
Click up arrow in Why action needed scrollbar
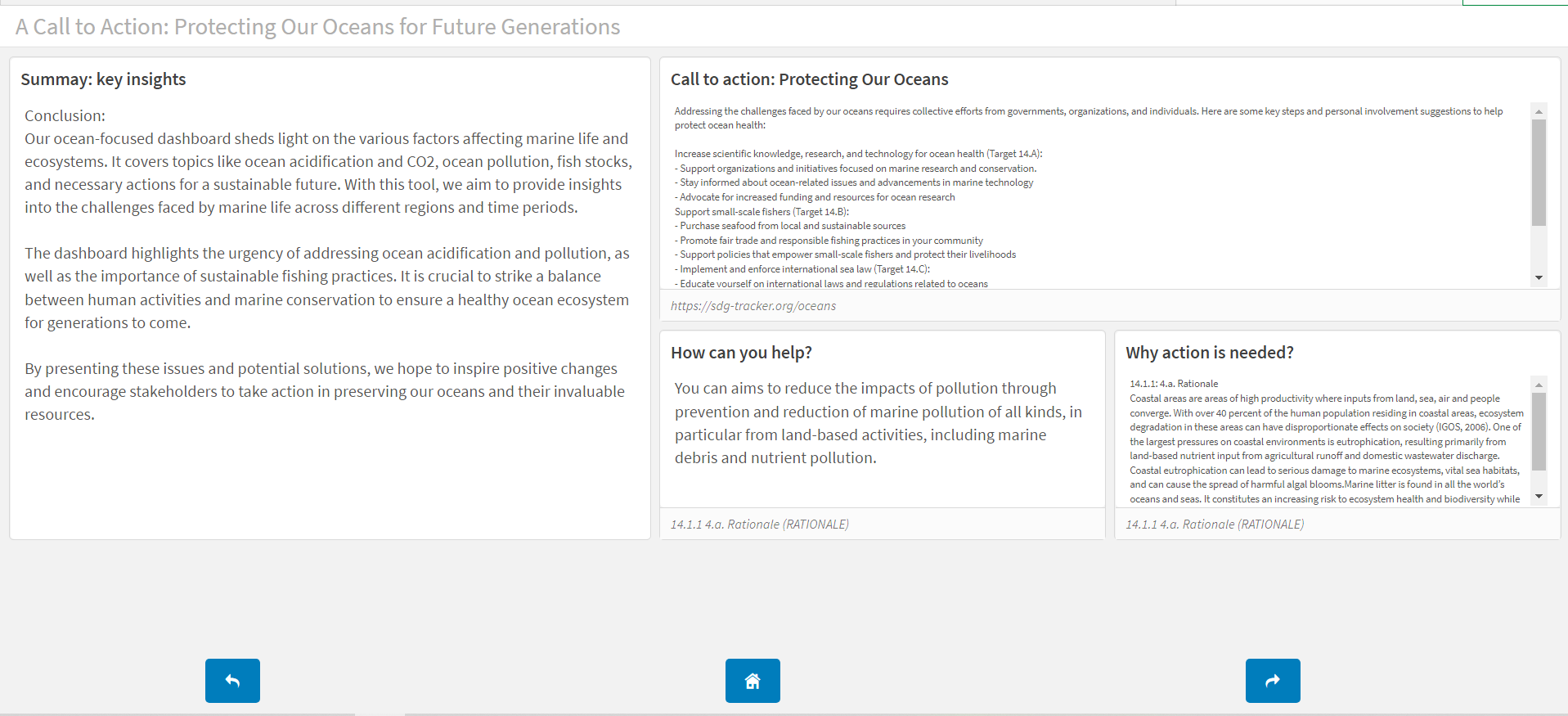pyautogui.click(x=1539, y=385)
